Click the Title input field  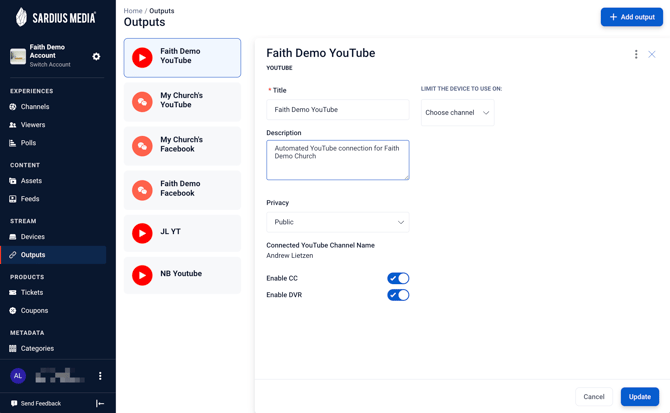338,110
